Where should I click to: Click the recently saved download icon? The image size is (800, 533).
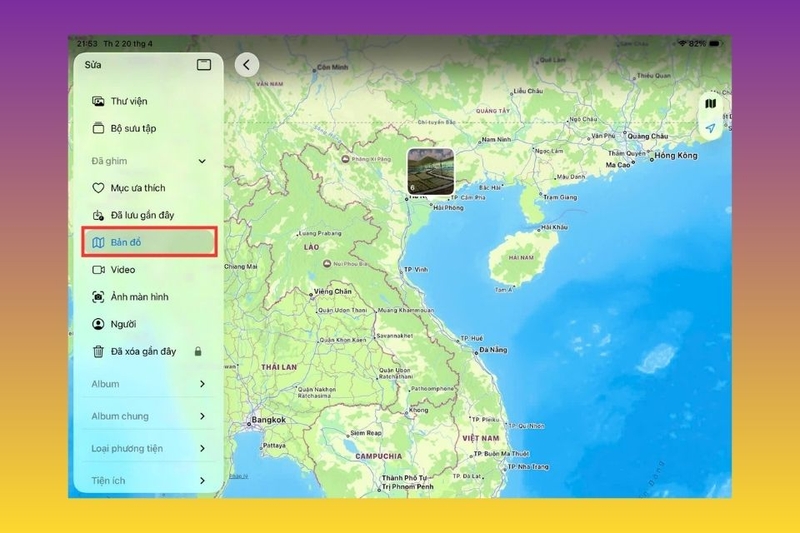[x=98, y=215]
